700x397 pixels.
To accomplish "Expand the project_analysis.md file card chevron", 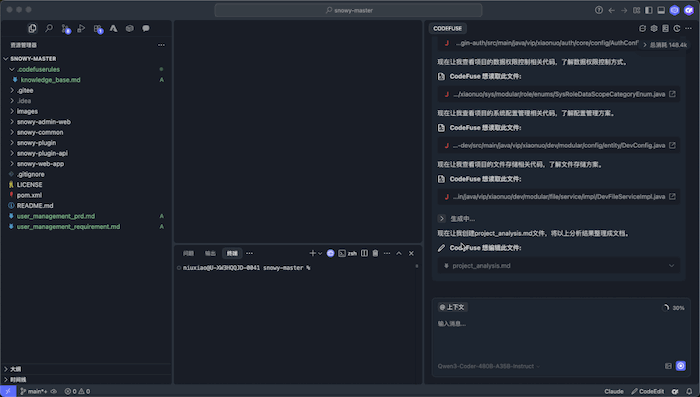I will (671, 266).
